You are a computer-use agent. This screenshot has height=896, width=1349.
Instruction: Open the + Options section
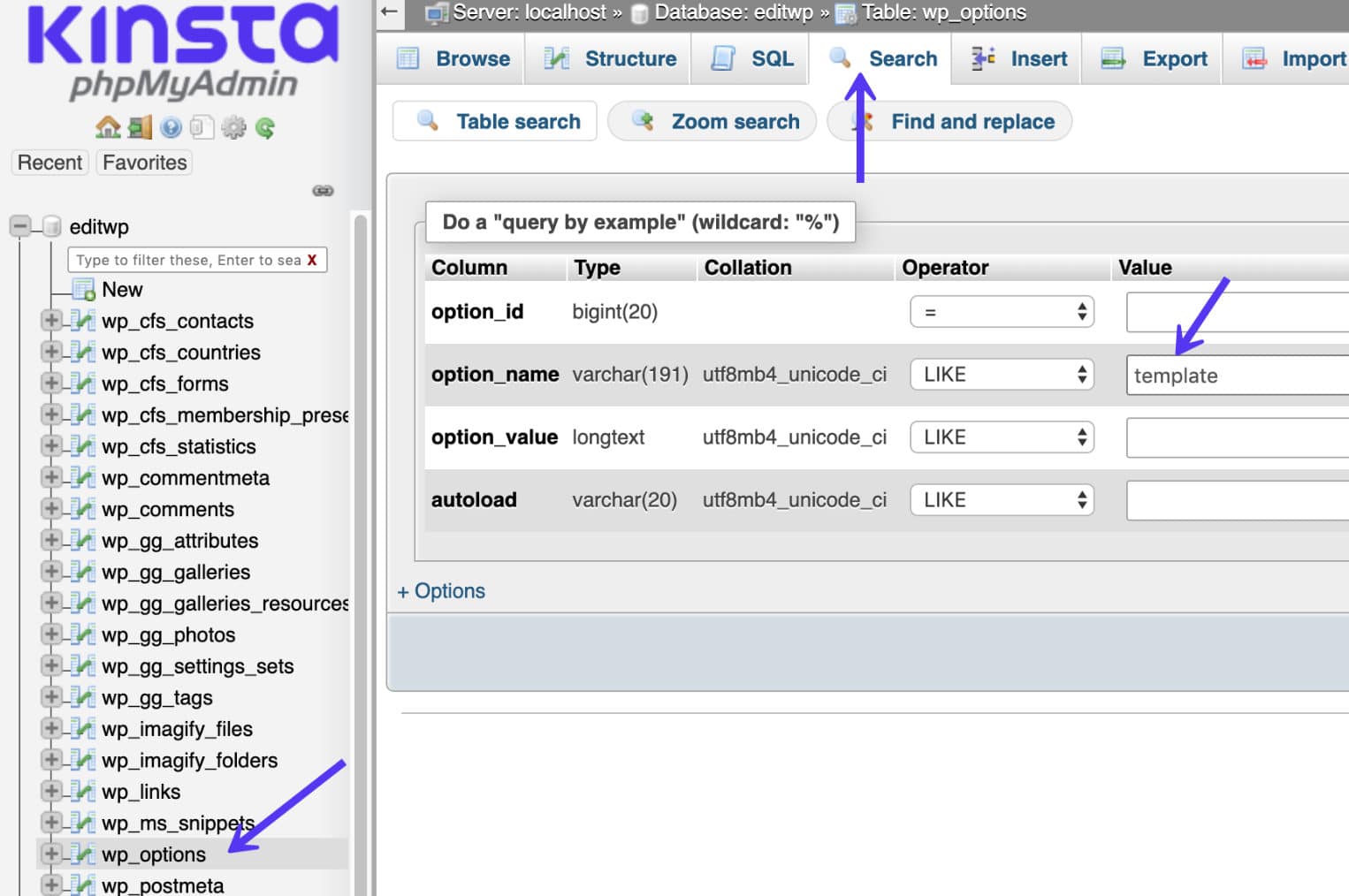(x=441, y=590)
